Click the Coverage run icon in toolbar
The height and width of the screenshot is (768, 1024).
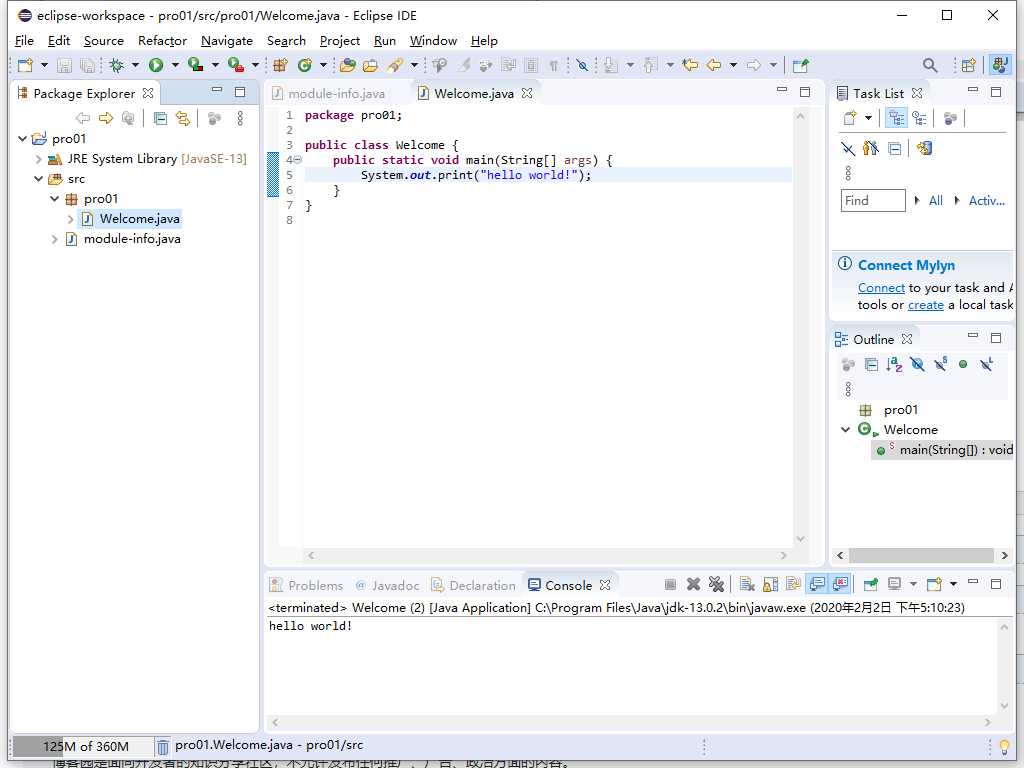[195, 65]
